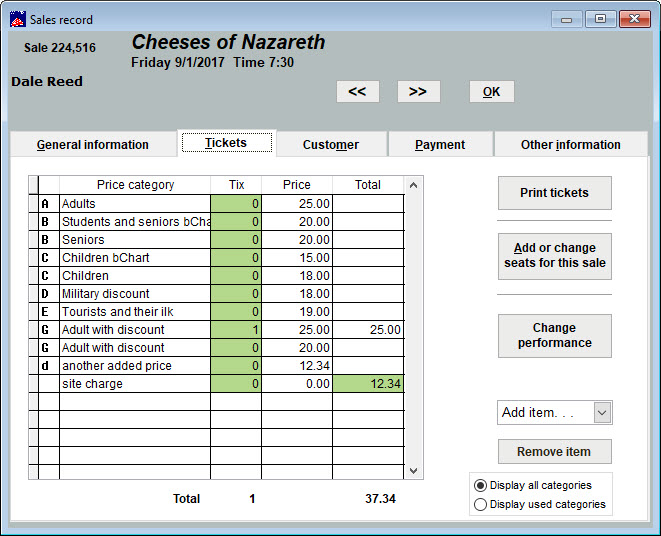Screen dimensions: 661x536
Task: Confirm with the OK button
Action: 492,92
